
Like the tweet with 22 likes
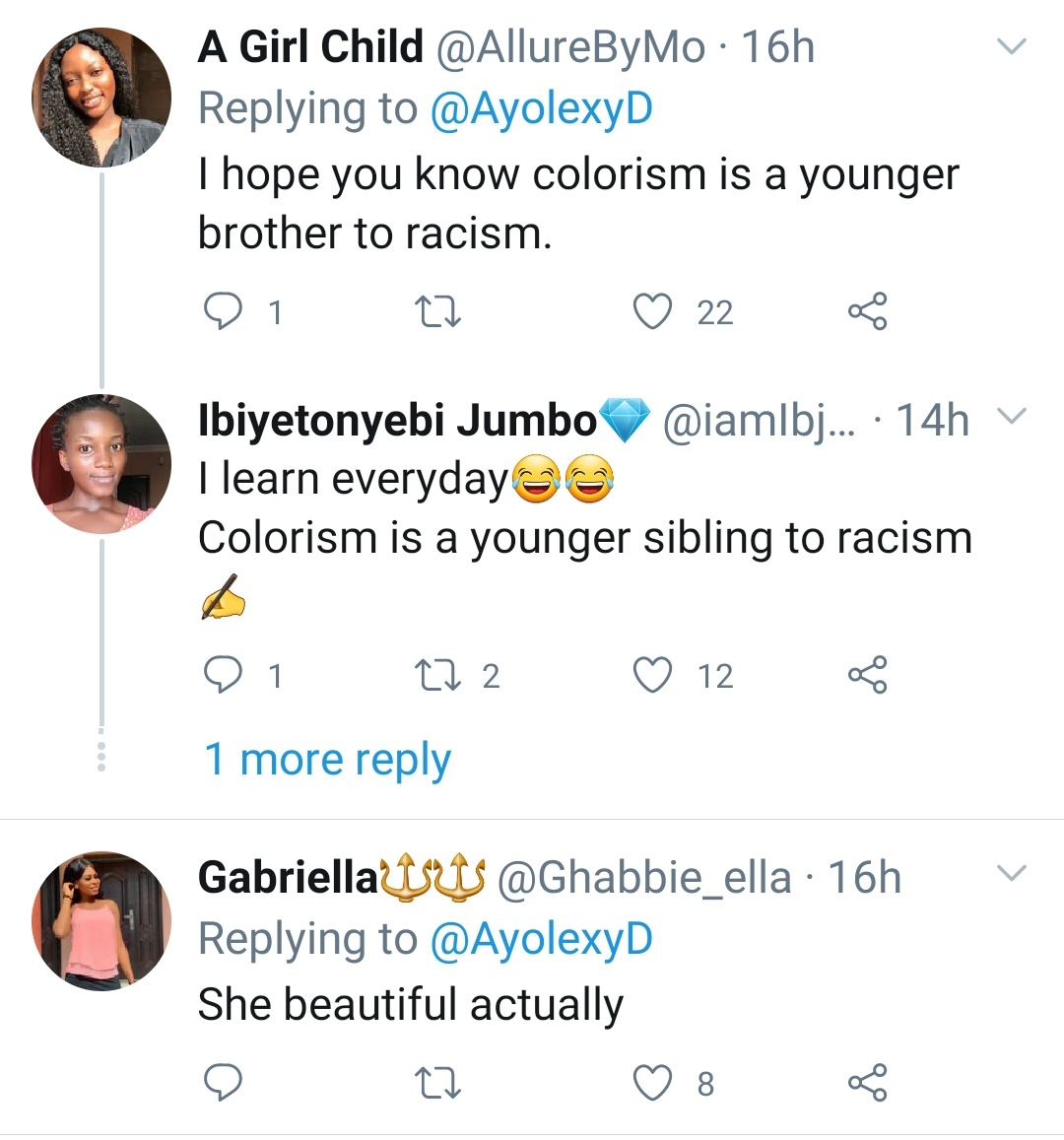(x=652, y=311)
